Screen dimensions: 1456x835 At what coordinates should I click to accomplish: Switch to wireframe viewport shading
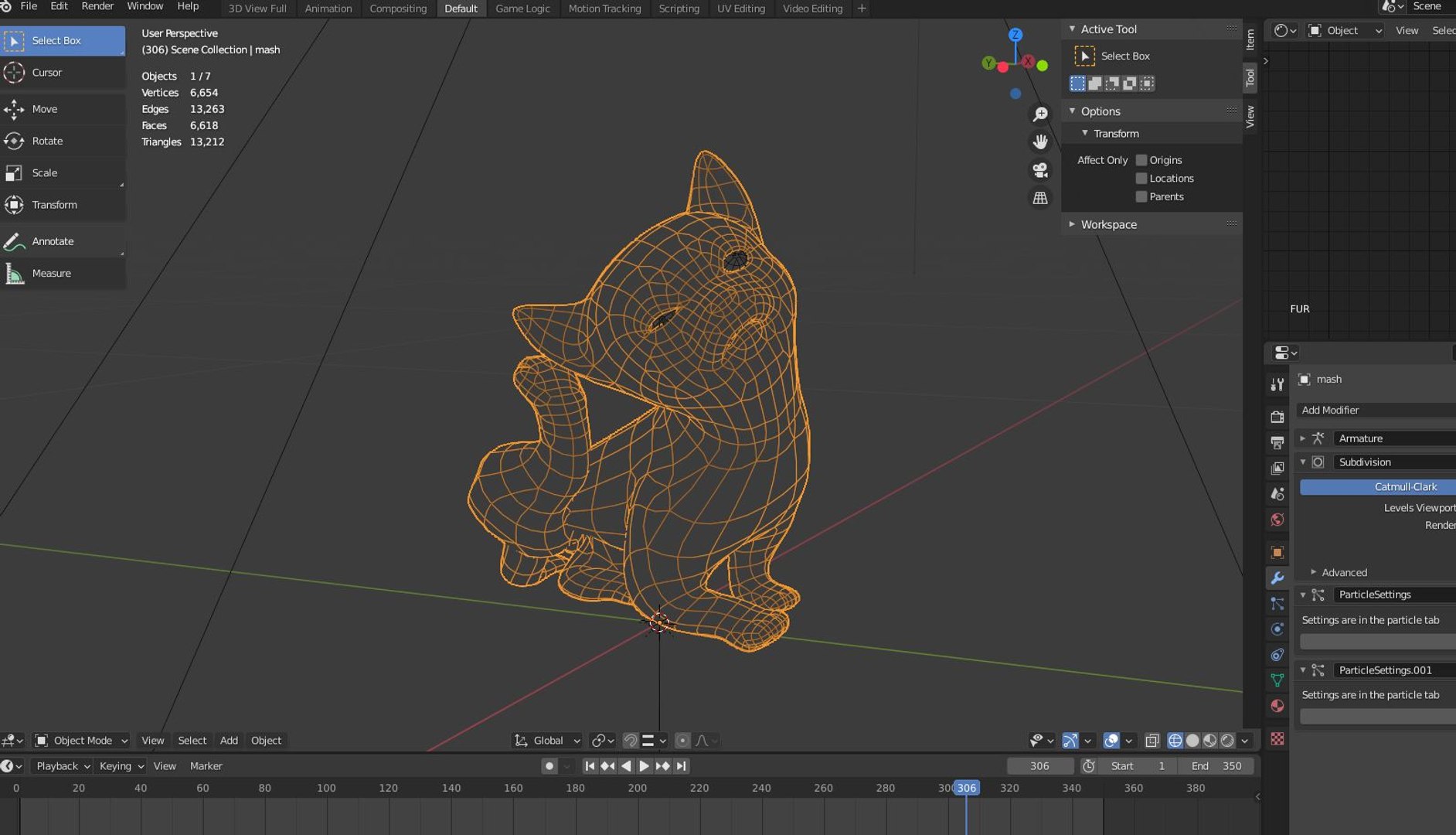(1175, 741)
